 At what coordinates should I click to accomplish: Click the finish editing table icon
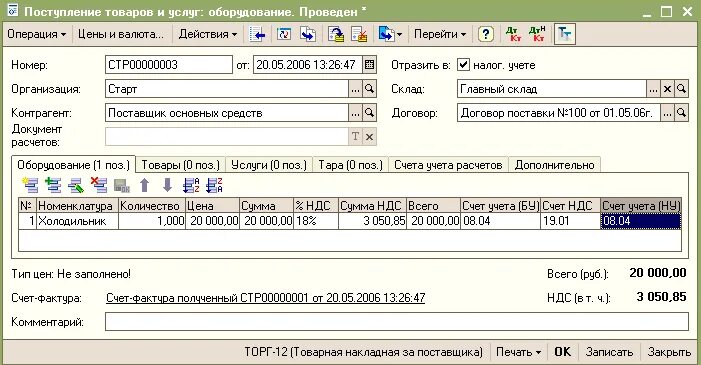[x=122, y=185]
